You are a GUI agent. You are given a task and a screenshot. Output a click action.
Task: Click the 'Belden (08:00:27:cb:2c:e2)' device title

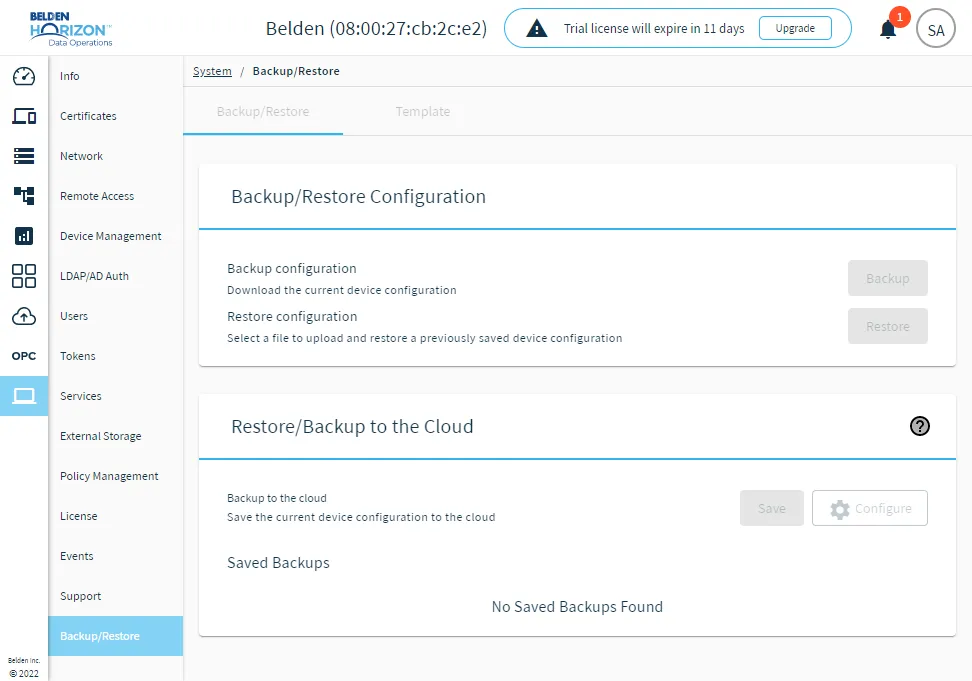376,29
